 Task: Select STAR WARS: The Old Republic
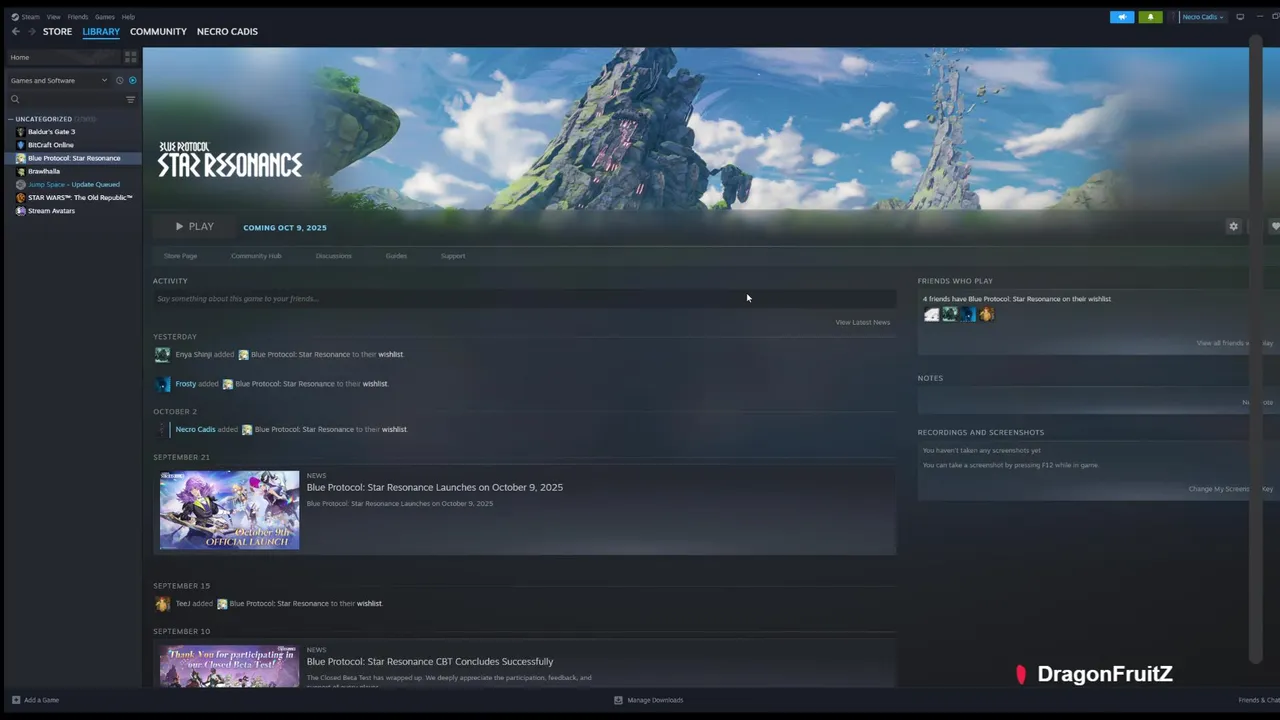pos(80,198)
